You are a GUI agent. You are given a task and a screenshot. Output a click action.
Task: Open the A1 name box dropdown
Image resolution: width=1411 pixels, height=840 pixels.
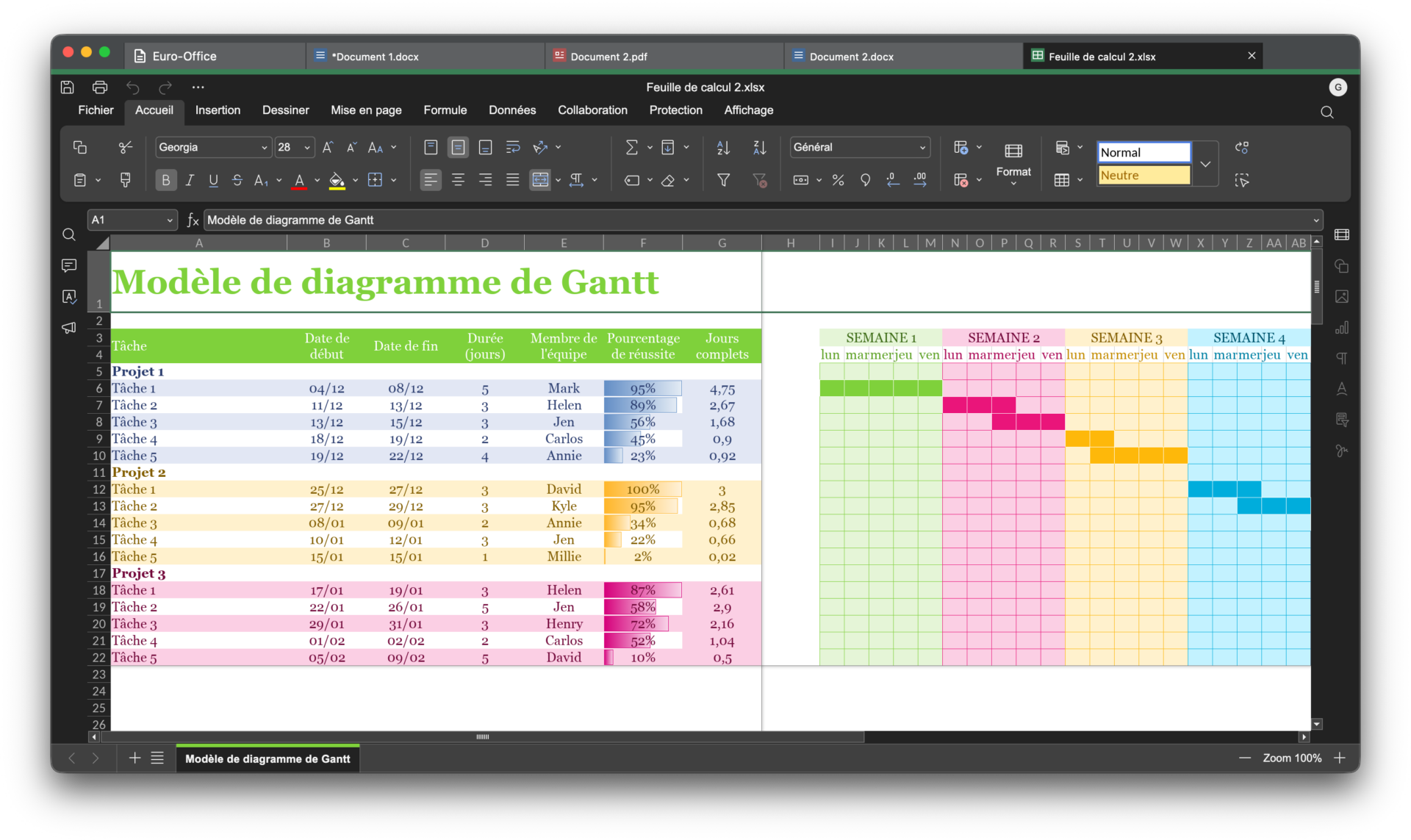170,220
